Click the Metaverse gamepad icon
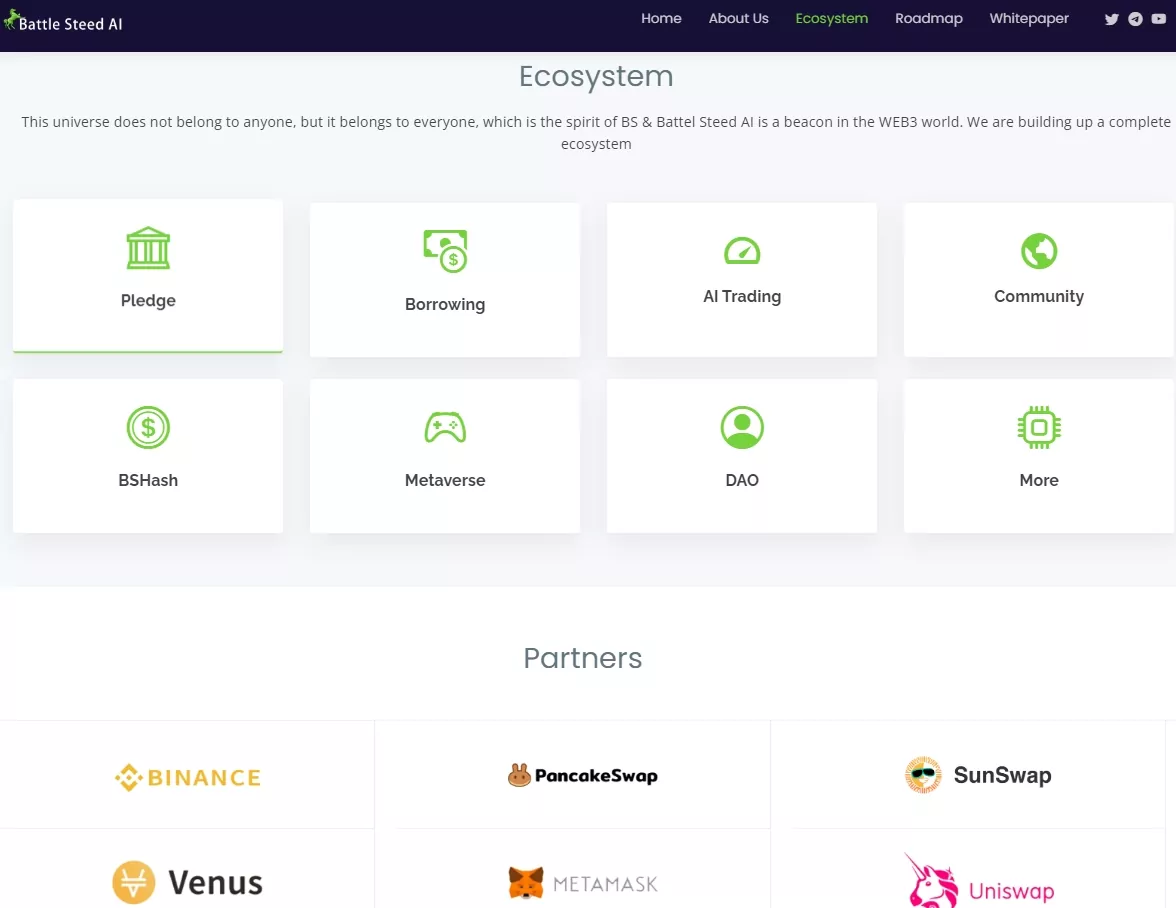Image resolution: width=1176 pixels, height=908 pixels. pos(446,427)
